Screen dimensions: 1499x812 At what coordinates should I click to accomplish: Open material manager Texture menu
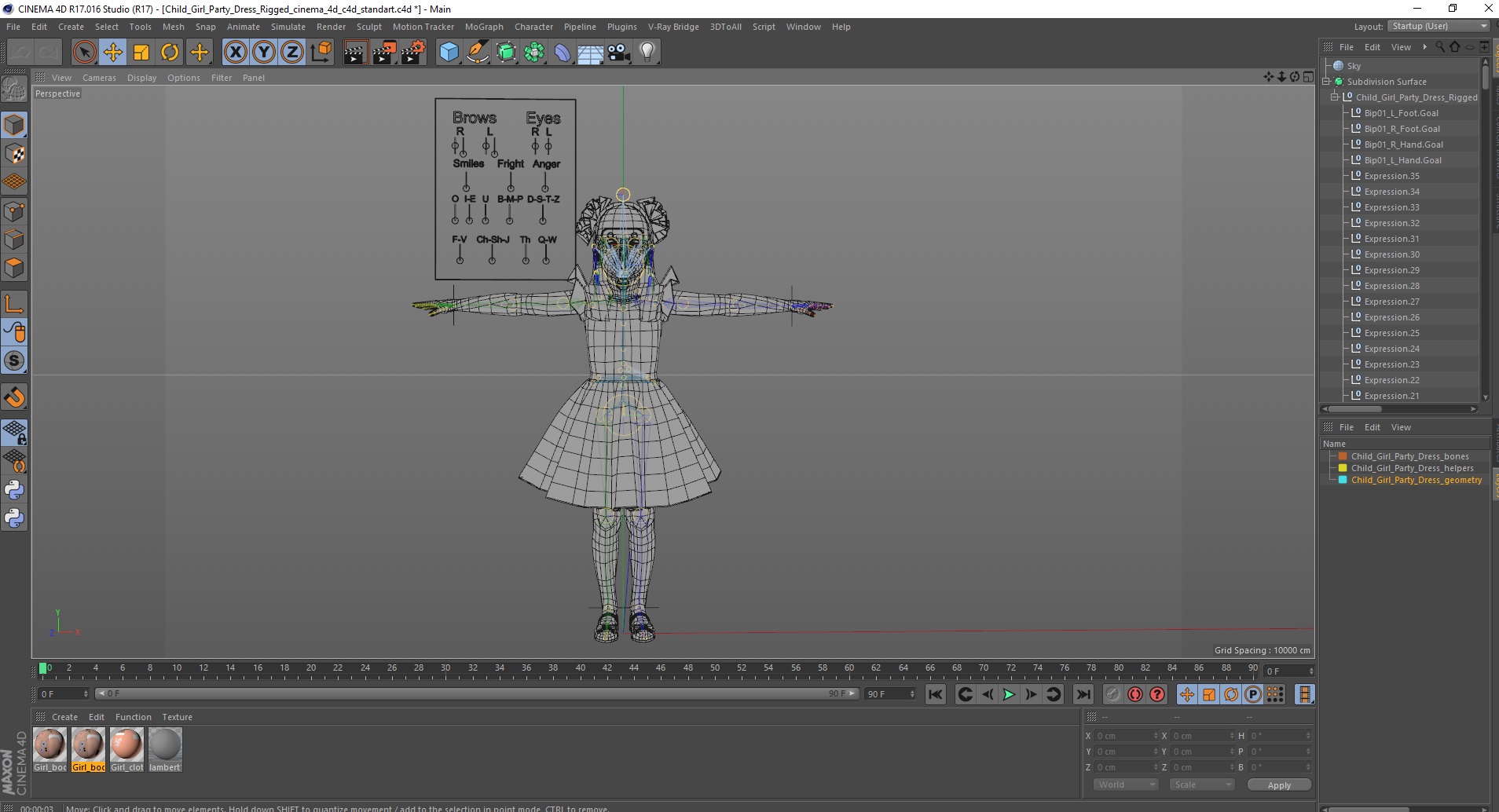pyautogui.click(x=177, y=717)
